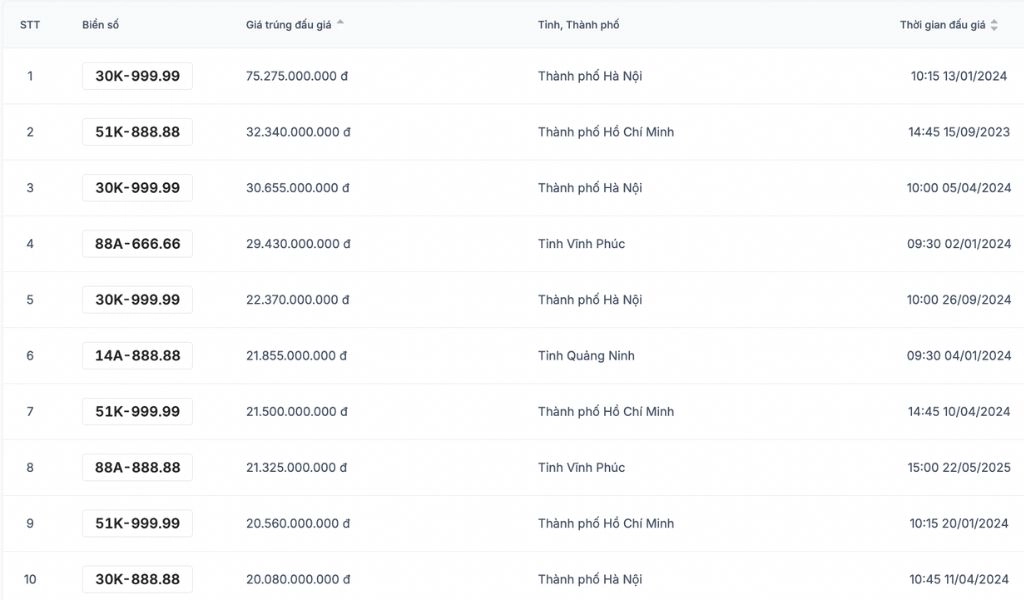
Task: Click plate 30K-999.99 in row 5
Action: coord(137,300)
